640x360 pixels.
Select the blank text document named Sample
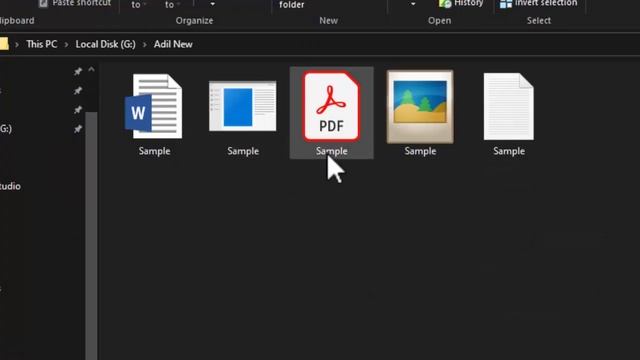[509, 113]
